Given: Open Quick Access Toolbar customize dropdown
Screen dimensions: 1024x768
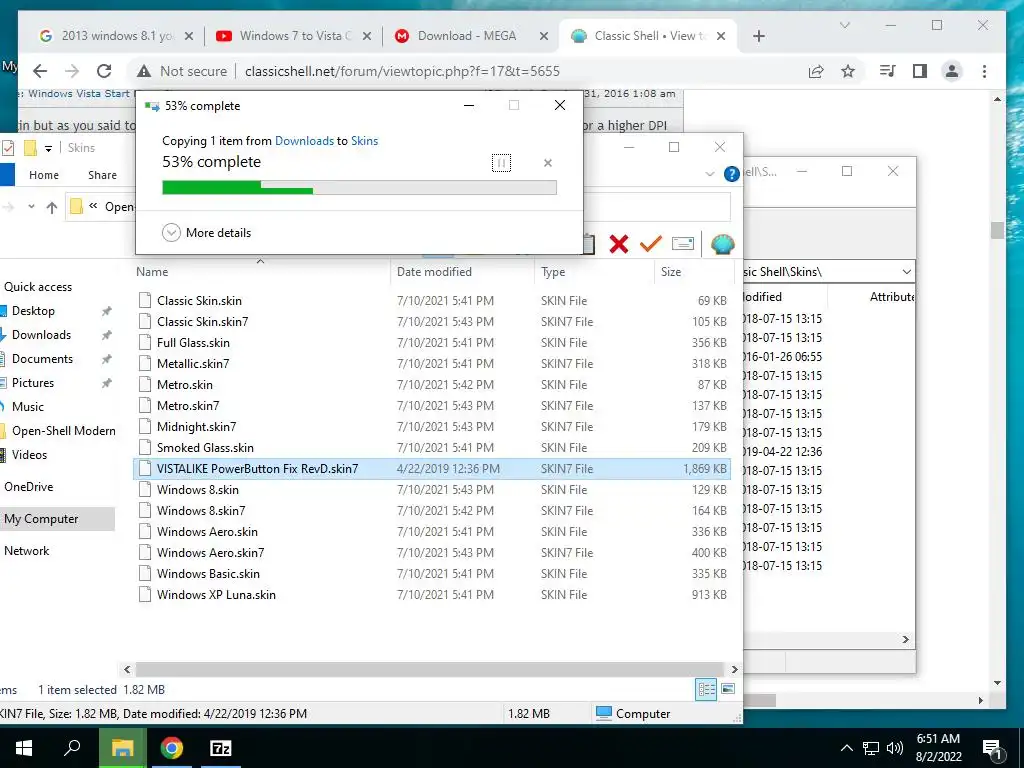Looking at the screenshot, I should point(48,148).
